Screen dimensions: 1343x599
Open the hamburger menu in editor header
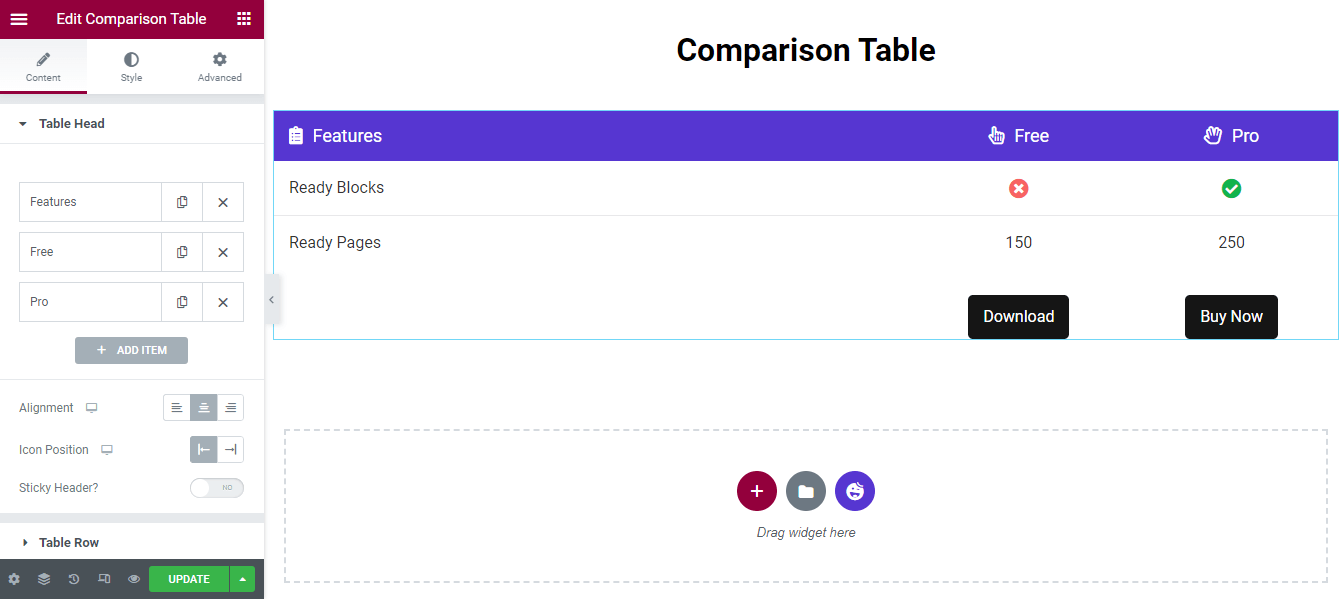click(x=19, y=19)
